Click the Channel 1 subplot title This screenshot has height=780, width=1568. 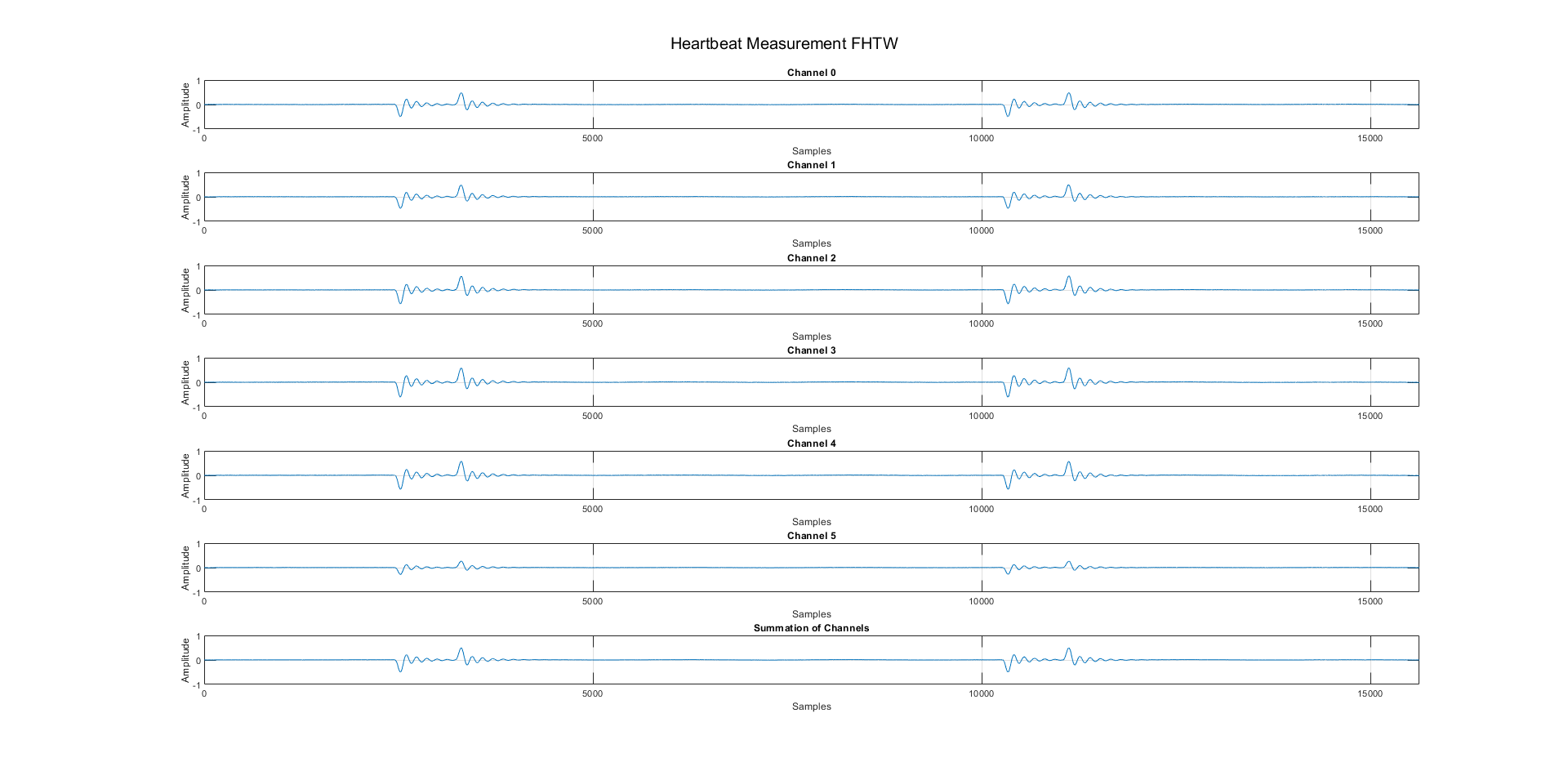pyautogui.click(x=811, y=165)
